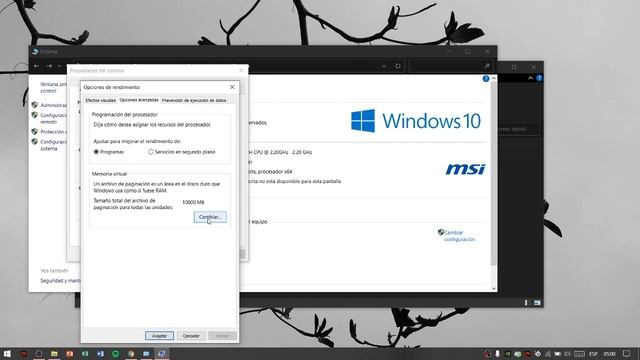Screen dimensions: 640x360
Task: Click scroll down arrow in Sistema window
Action: point(493,288)
